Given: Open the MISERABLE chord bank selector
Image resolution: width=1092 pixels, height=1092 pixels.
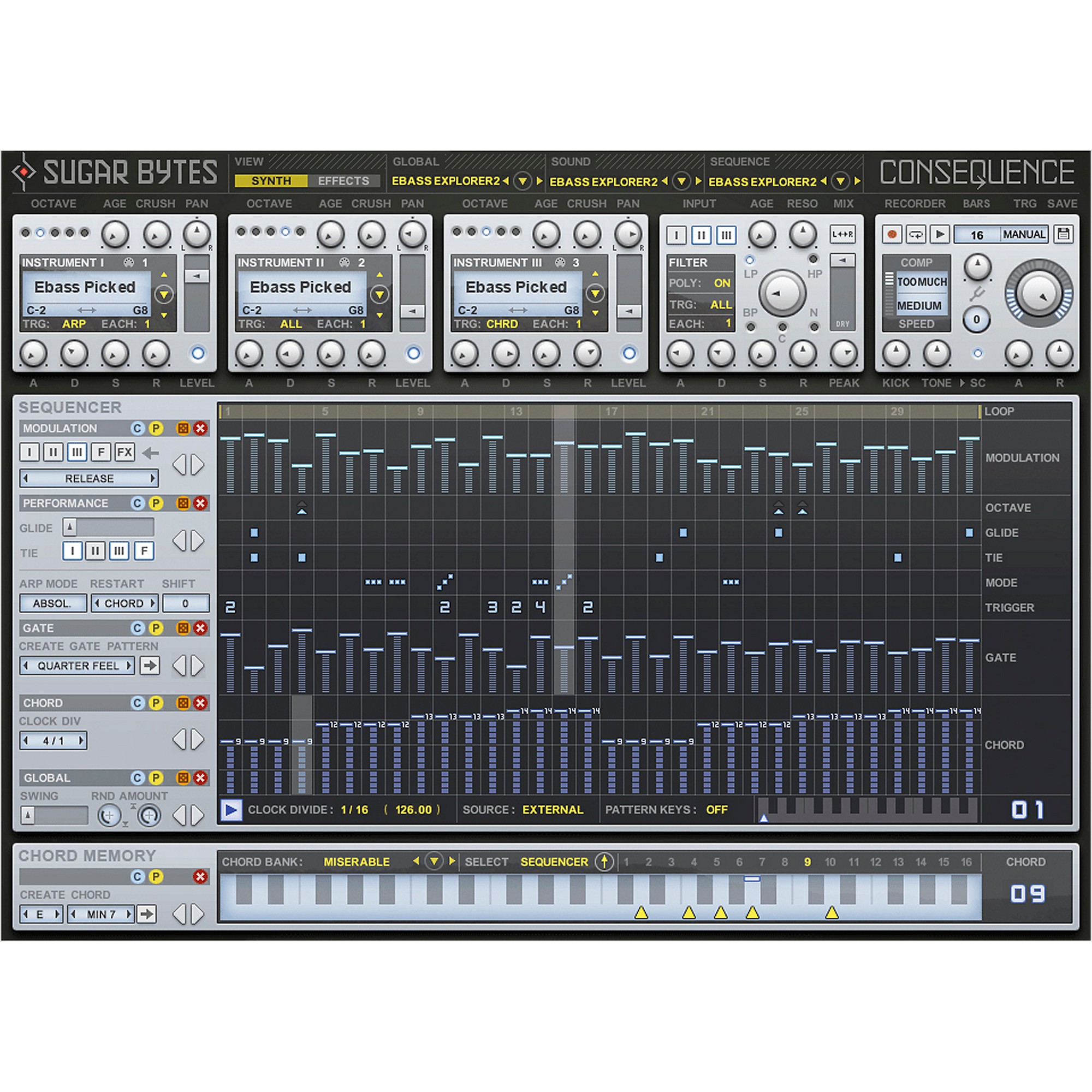Looking at the screenshot, I should click(434, 862).
